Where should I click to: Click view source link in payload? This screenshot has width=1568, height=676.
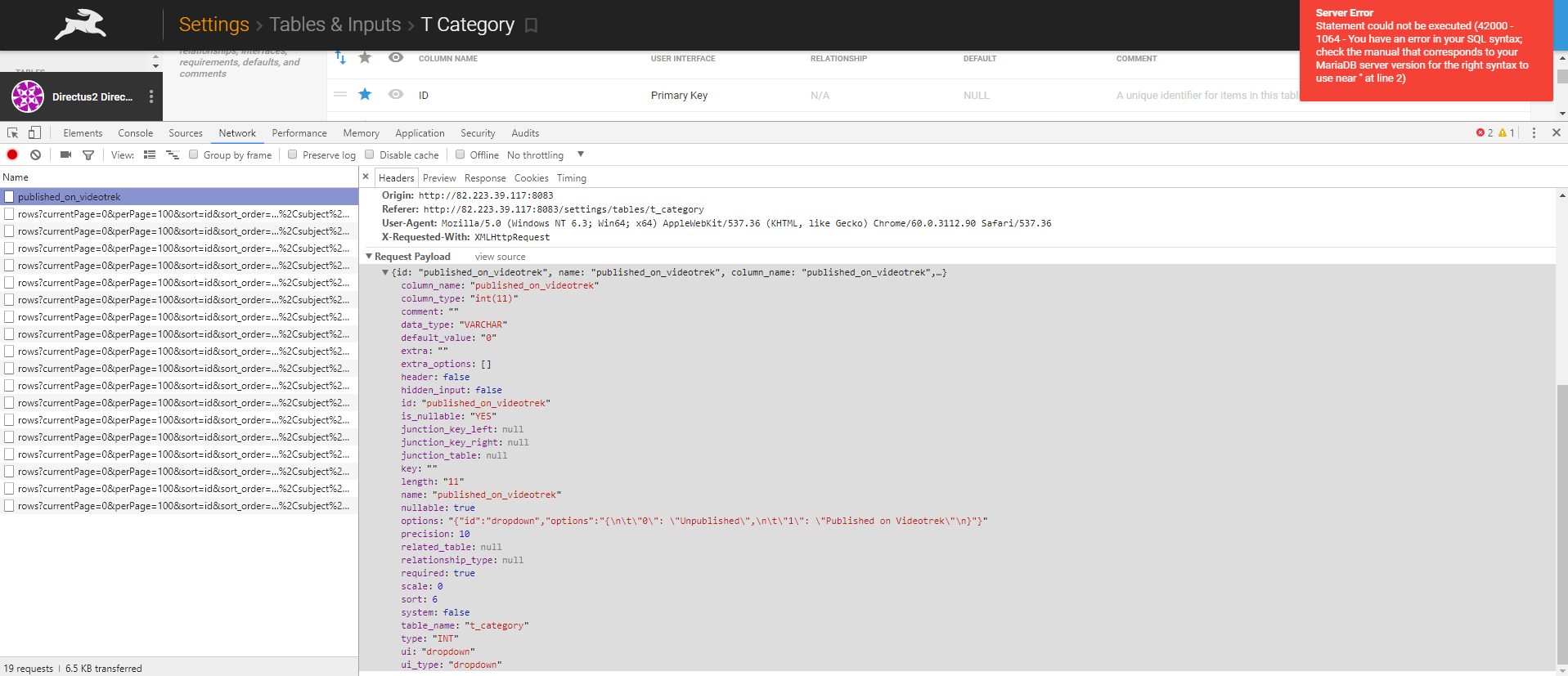click(x=501, y=257)
